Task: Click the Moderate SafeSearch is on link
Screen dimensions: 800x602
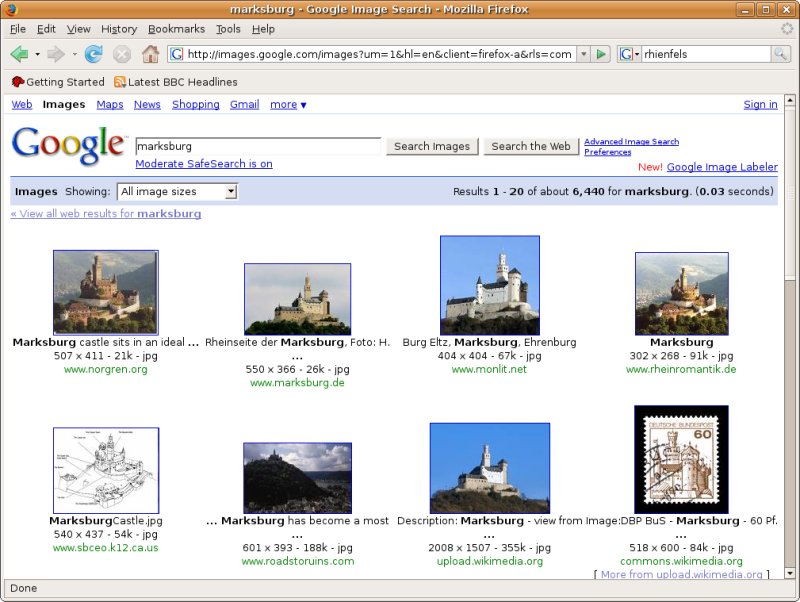Action: tap(204, 164)
